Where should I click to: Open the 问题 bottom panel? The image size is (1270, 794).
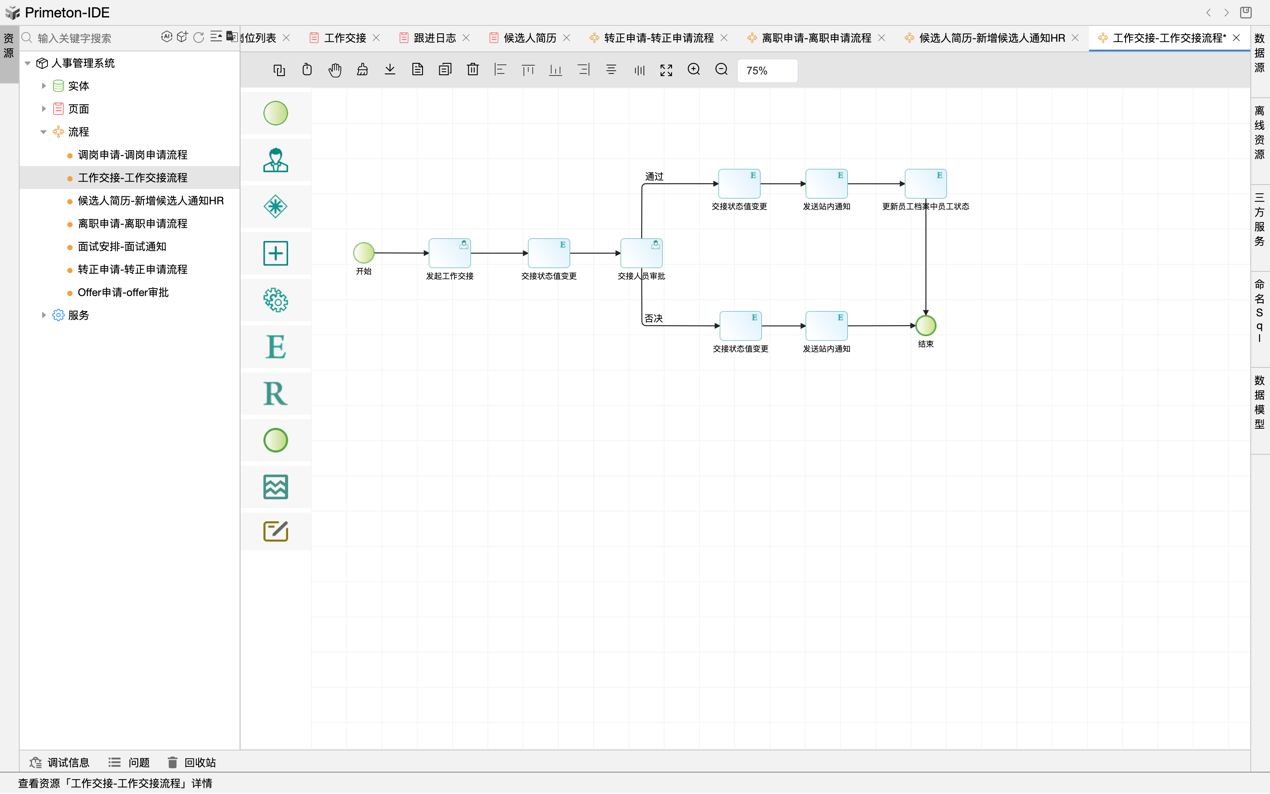click(x=129, y=763)
